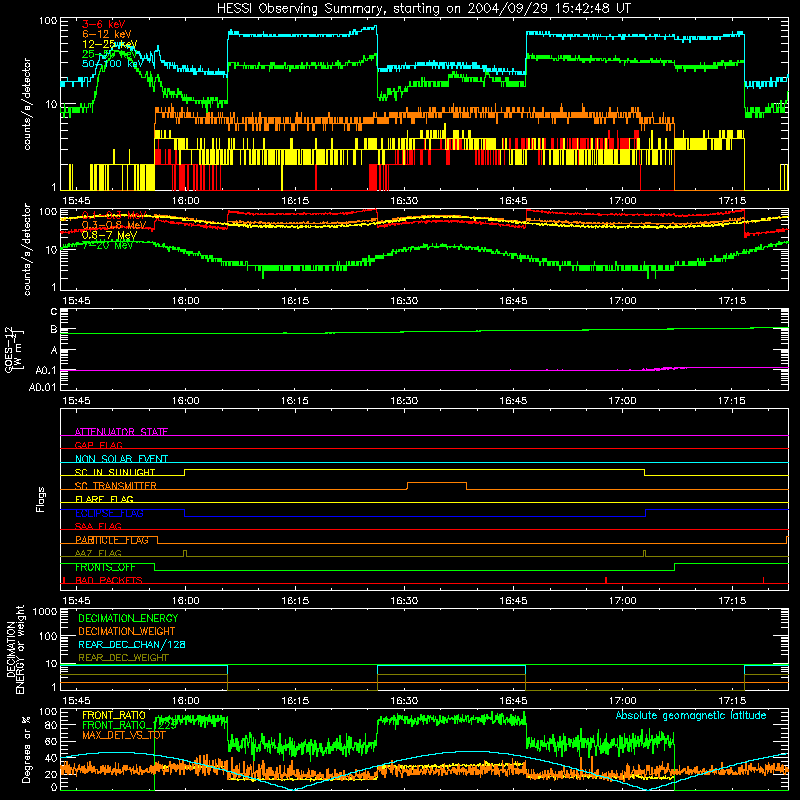Click the SC_TRANSMITTER flag label

click(x=116, y=486)
